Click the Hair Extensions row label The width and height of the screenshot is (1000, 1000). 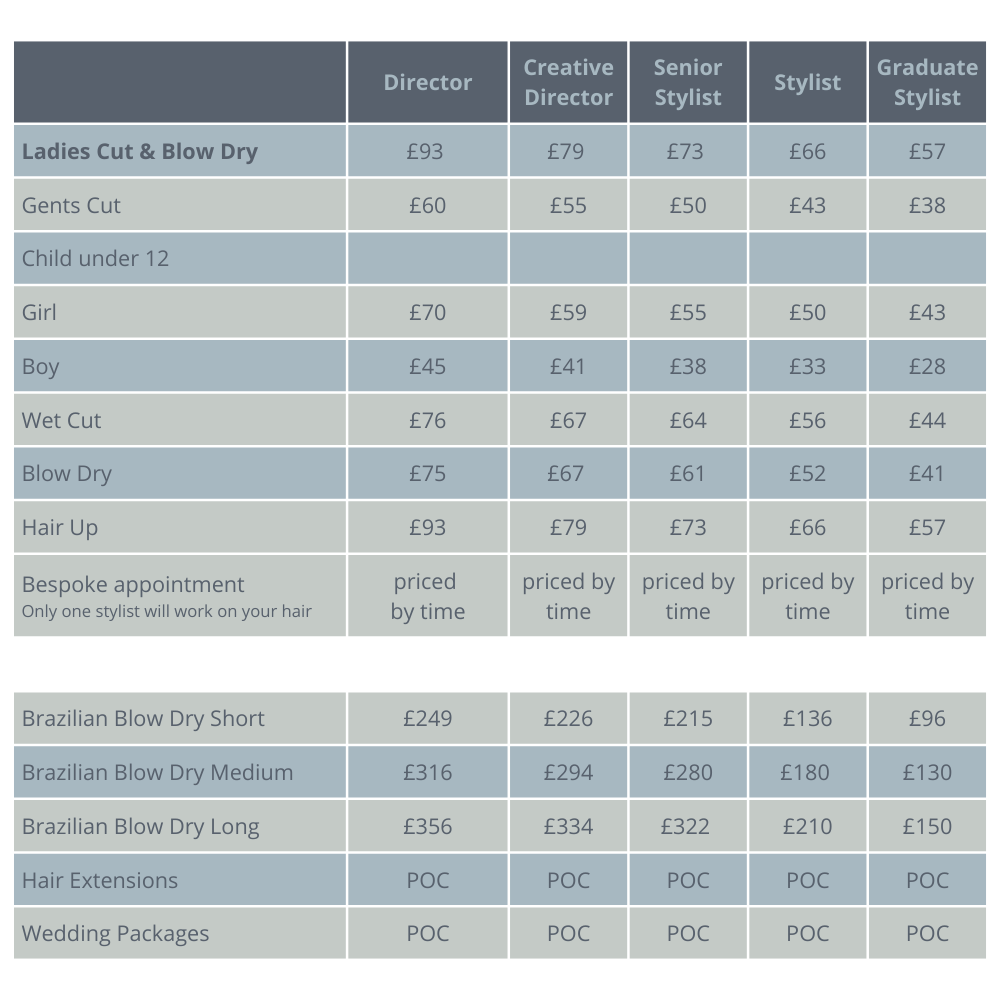[x=100, y=881]
